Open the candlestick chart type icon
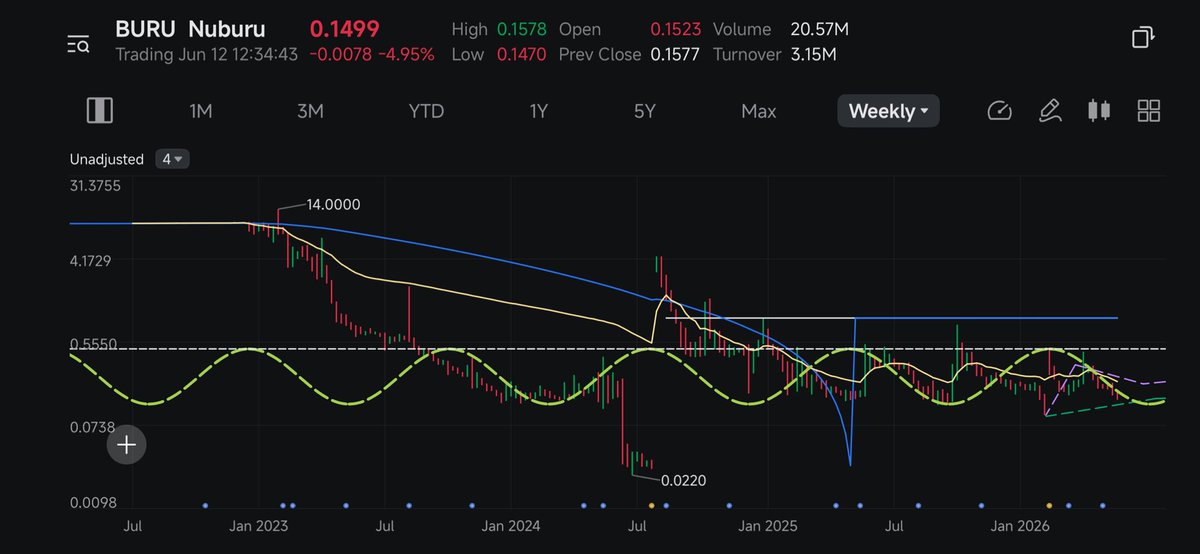Image resolution: width=1200 pixels, height=554 pixels. pyautogui.click(x=1099, y=111)
